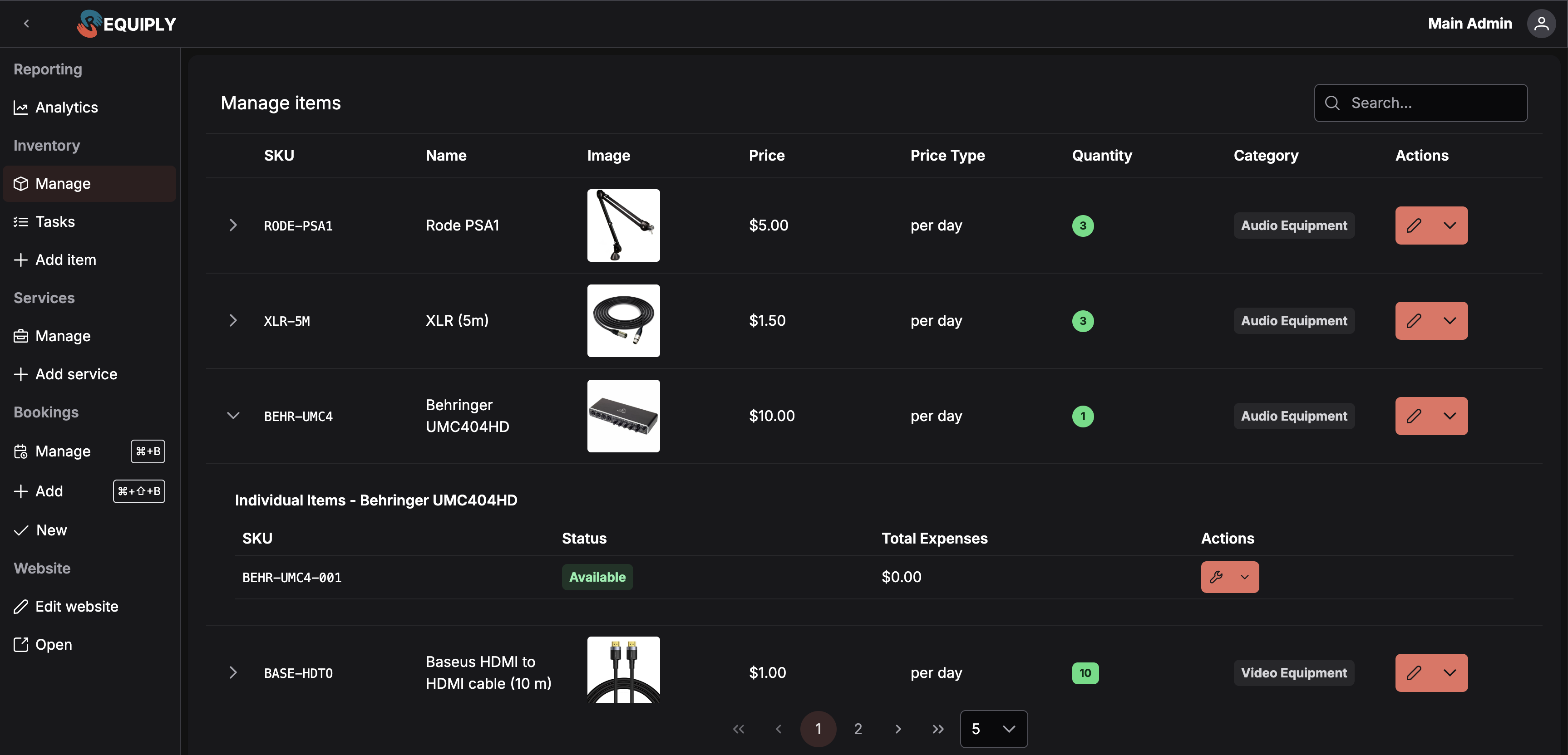Click Edit website link
Screen dimensions: 1568x755
(x=76, y=607)
